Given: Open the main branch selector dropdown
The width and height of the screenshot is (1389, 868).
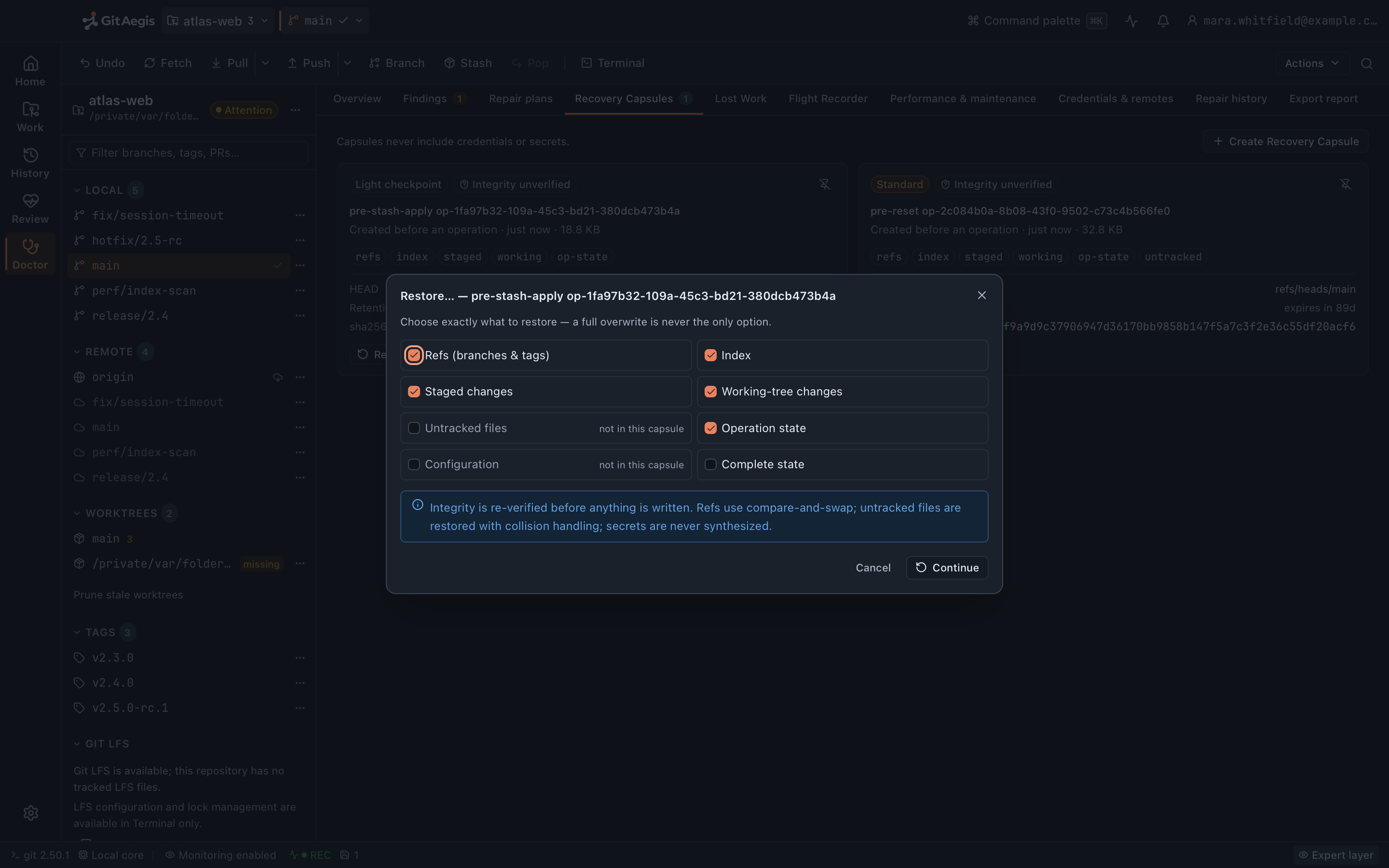Looking at the screenshot, I should pyautogui.click(x=325, y=21).
